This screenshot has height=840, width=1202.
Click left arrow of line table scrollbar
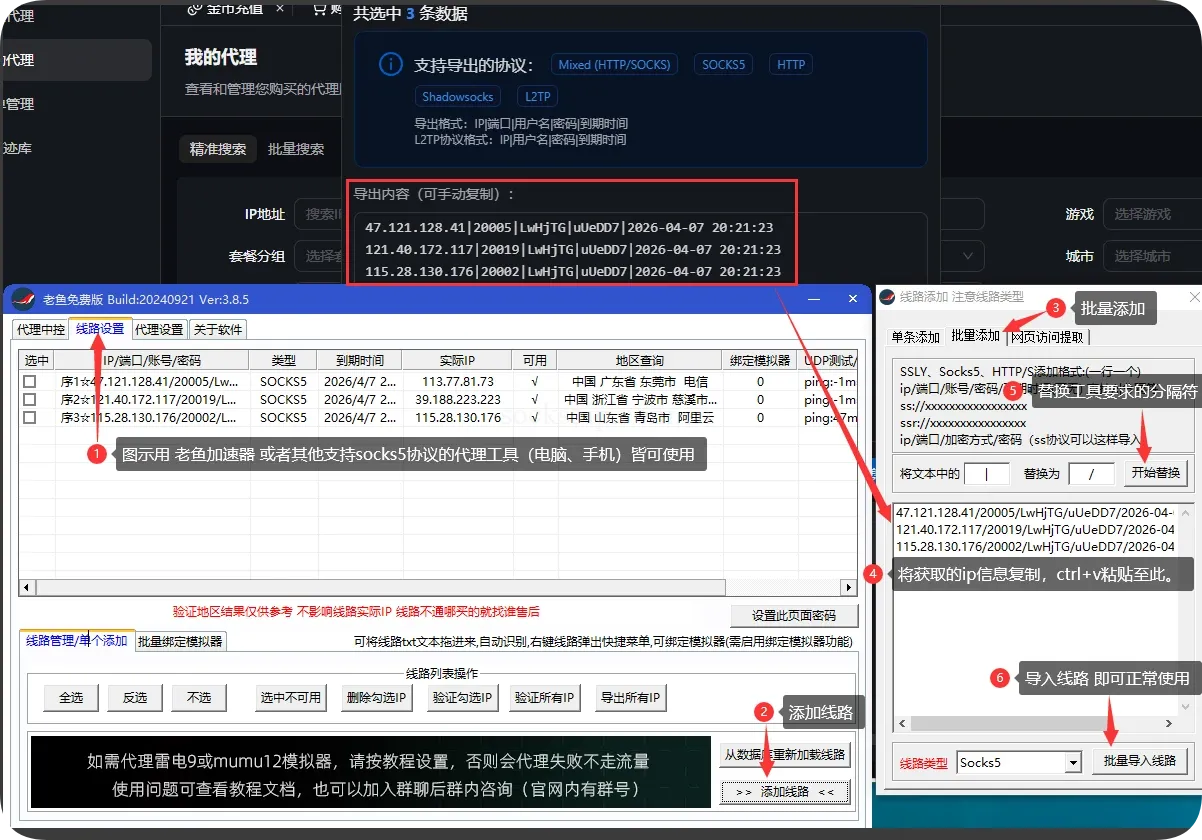(28, 587)
